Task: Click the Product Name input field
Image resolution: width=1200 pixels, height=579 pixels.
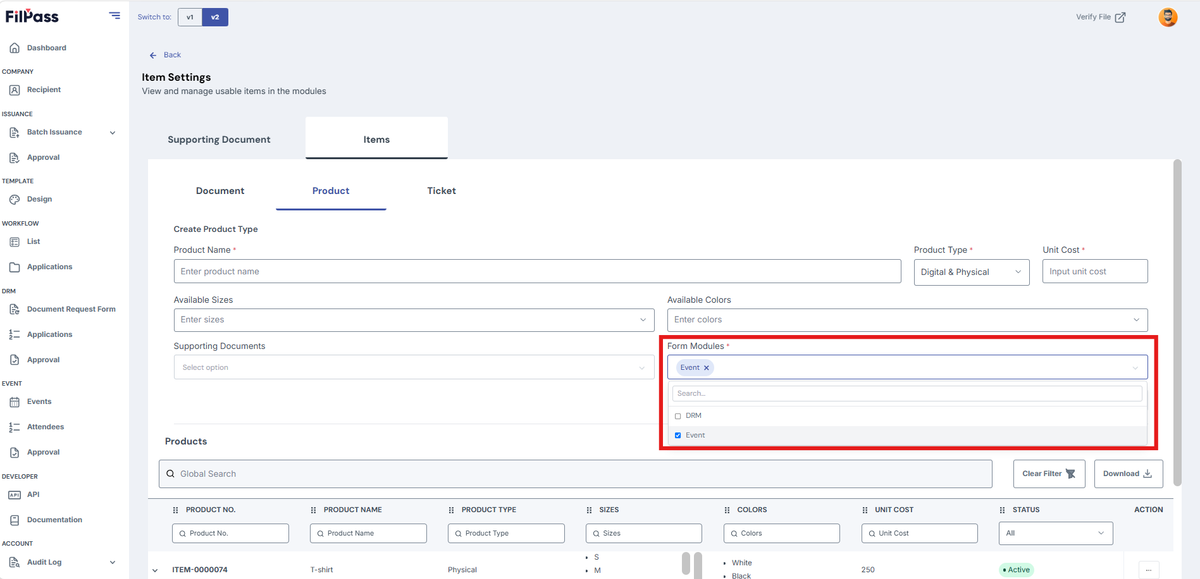Action: click(x=537, y=272)
